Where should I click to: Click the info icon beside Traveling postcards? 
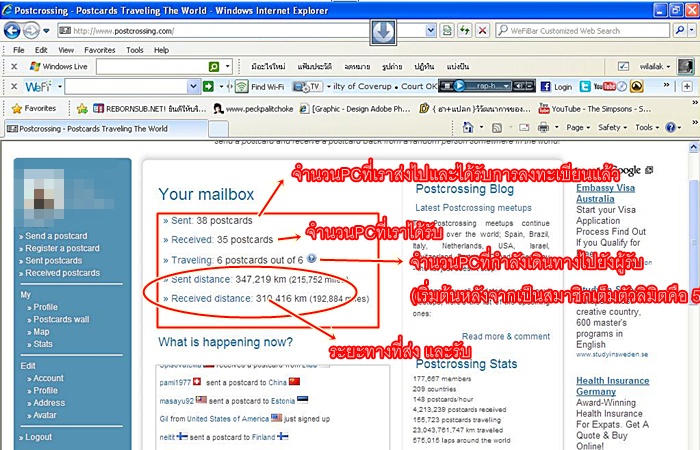click(312, 258)
